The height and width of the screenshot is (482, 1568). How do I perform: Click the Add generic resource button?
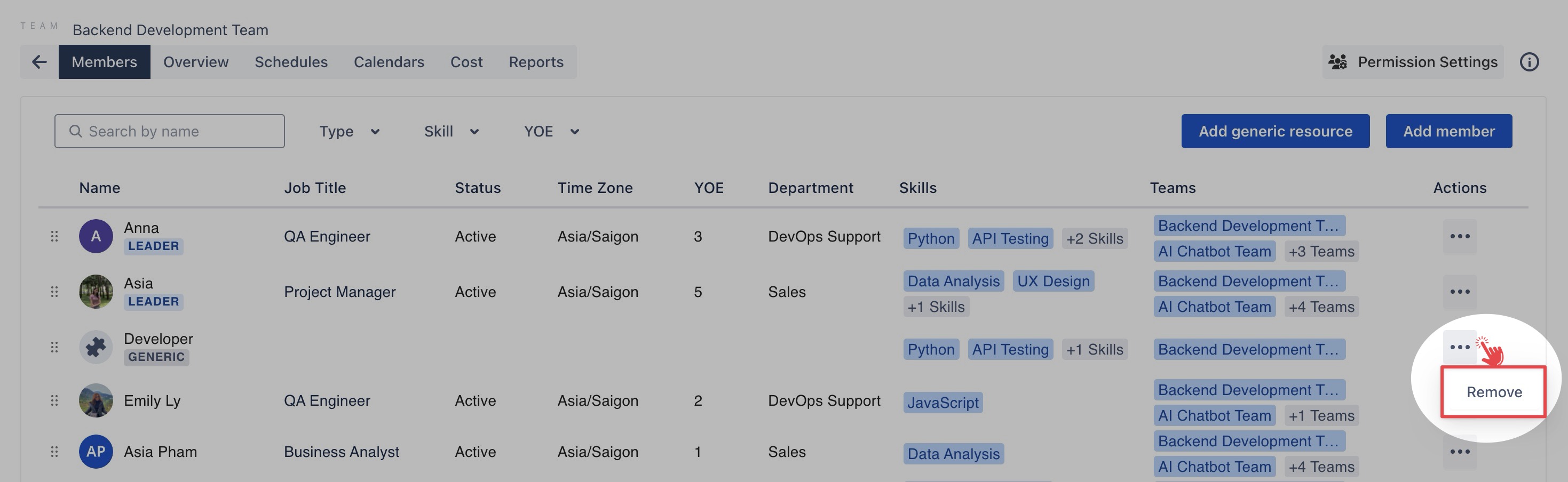[x=1274, y=131]
